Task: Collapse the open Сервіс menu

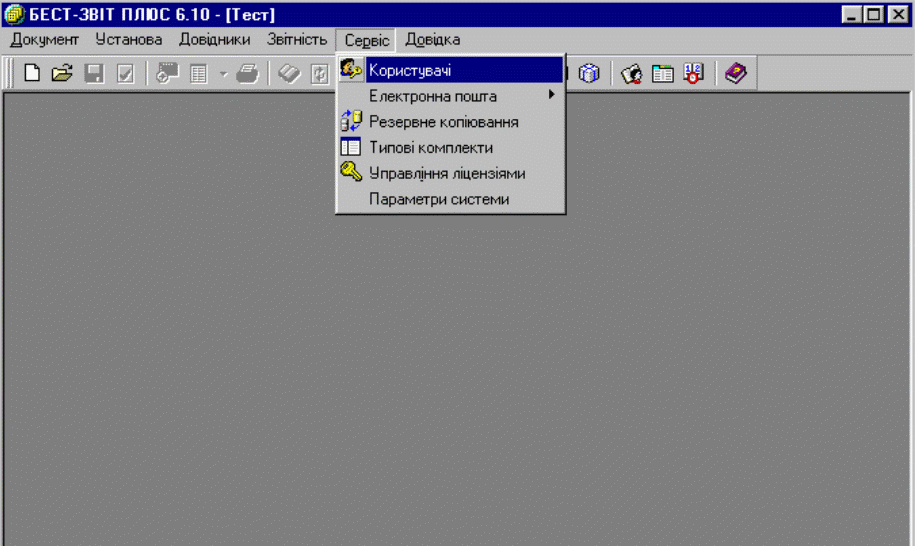Action: tap(367, 40)
